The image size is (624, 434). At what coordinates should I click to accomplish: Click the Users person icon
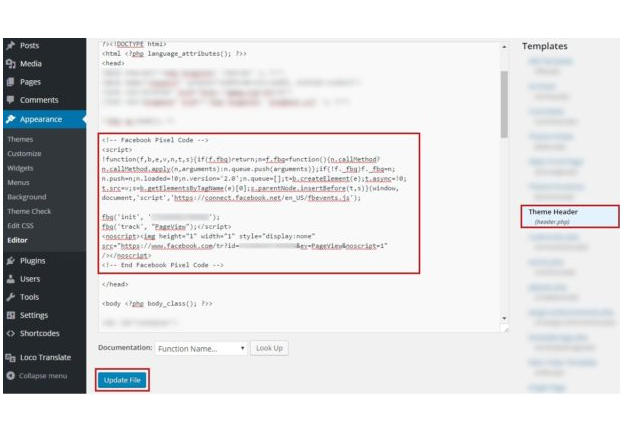tap(11, 279)
